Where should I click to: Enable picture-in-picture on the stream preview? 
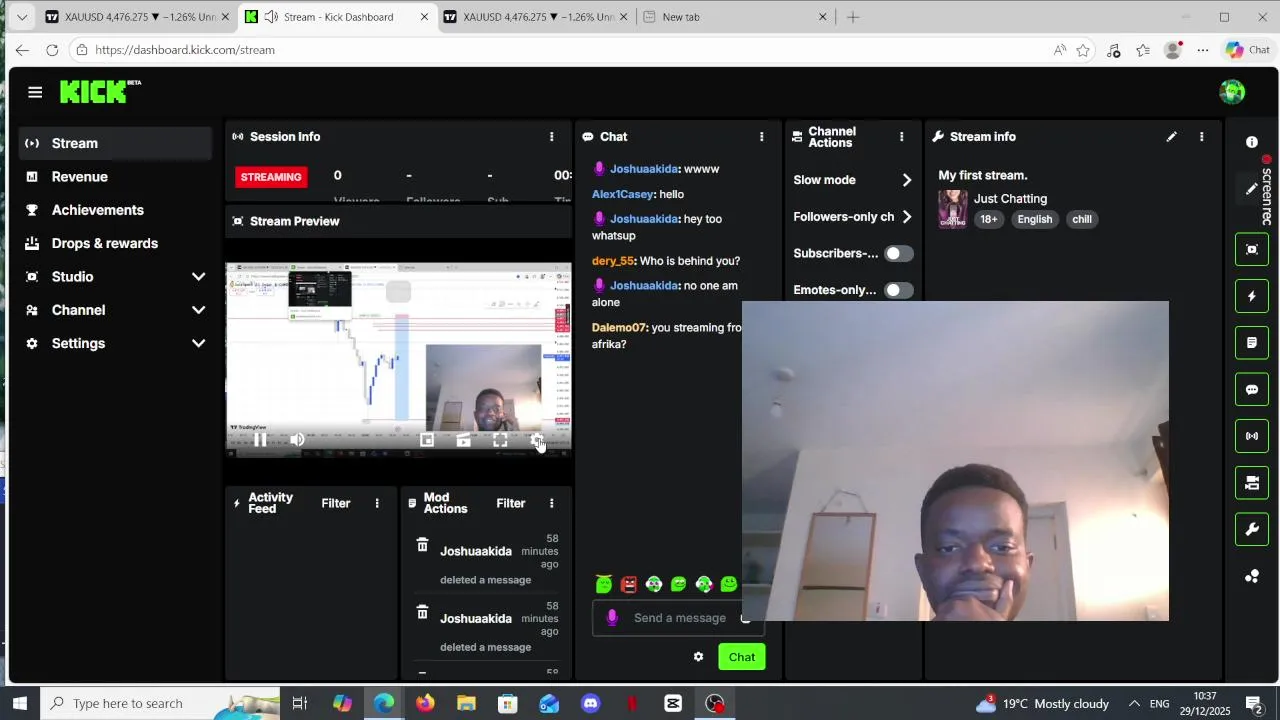click(427, 440)
